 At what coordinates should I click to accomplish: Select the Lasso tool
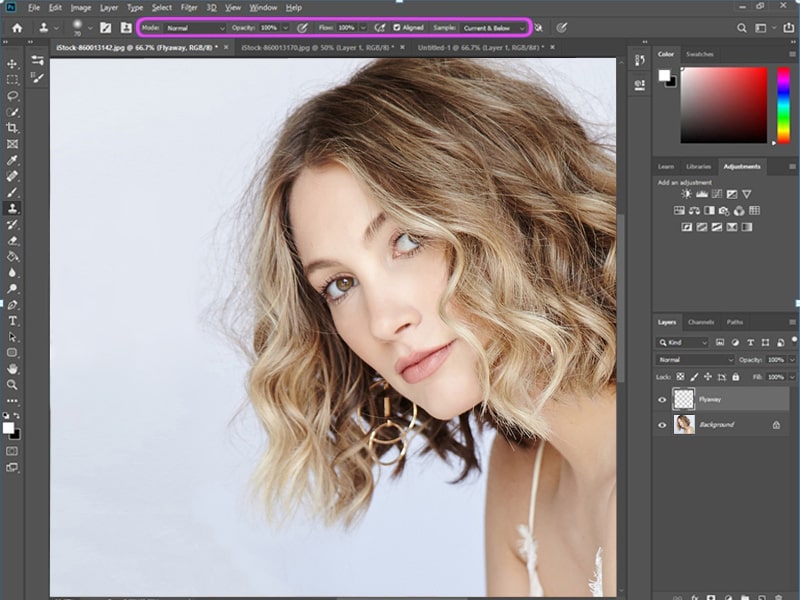(x=12, y=96)
